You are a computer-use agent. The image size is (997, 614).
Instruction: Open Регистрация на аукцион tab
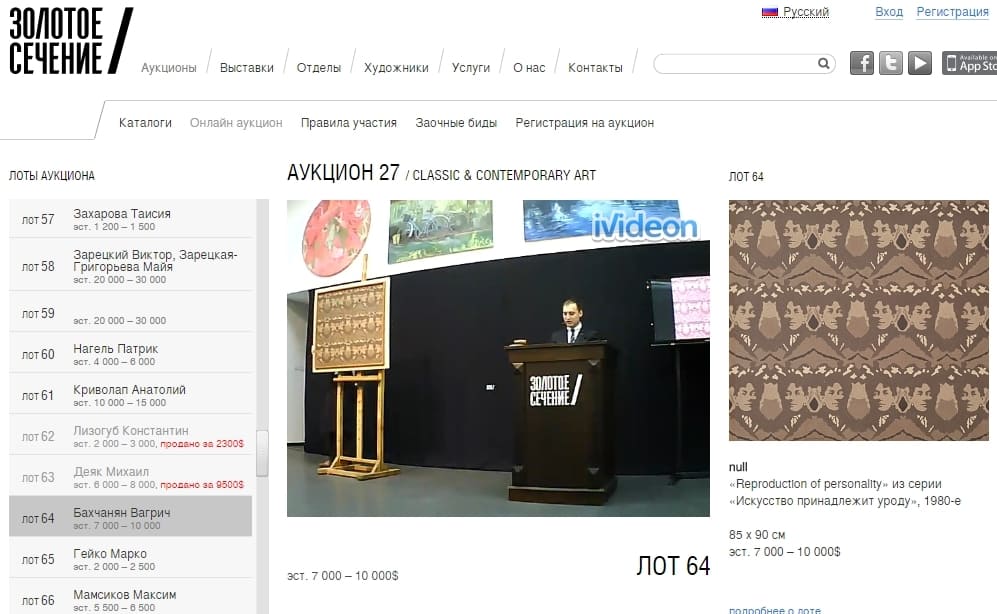[x=584, y=123]
